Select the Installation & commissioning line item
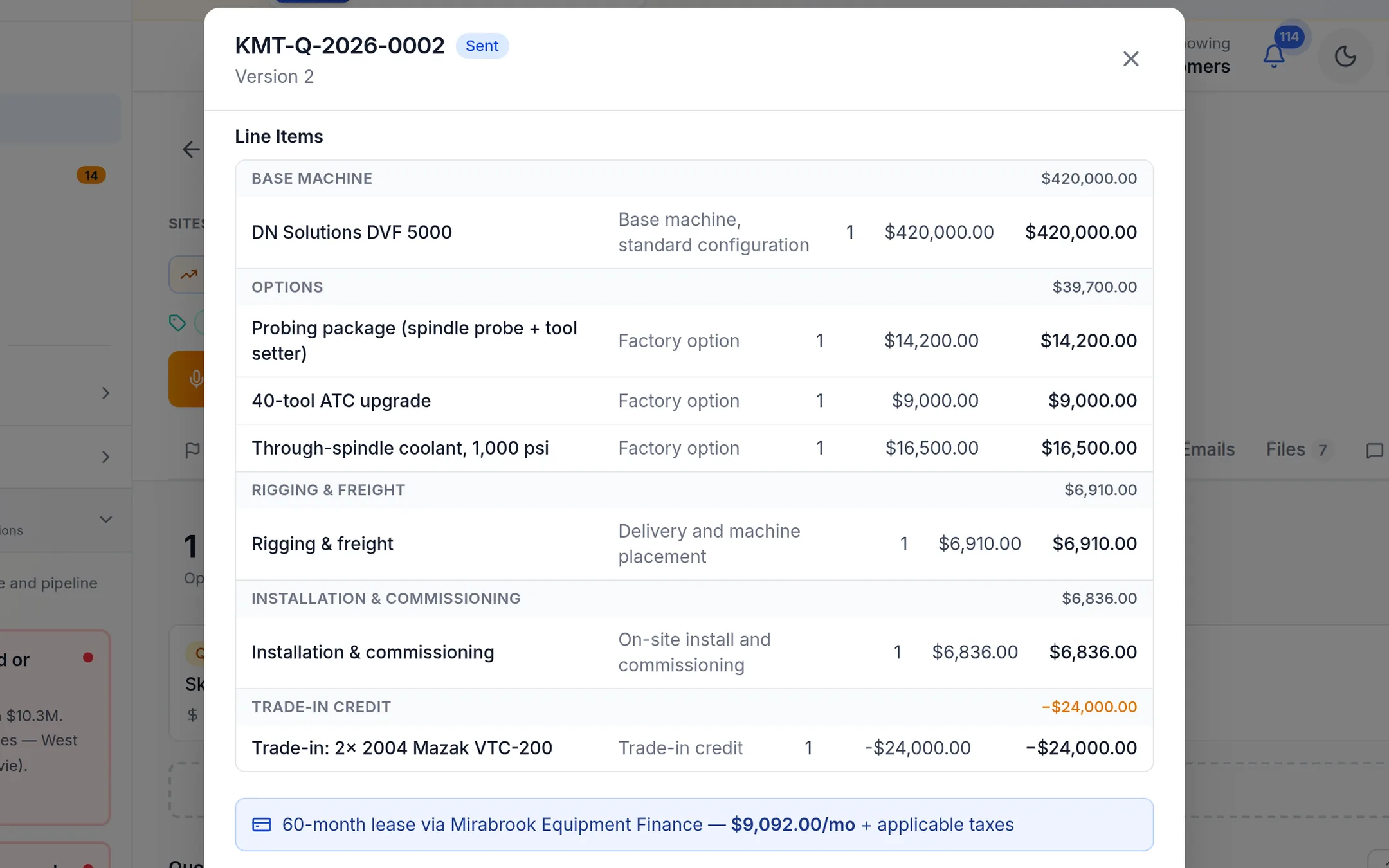1389x868 pixels. tap(694, 653)
